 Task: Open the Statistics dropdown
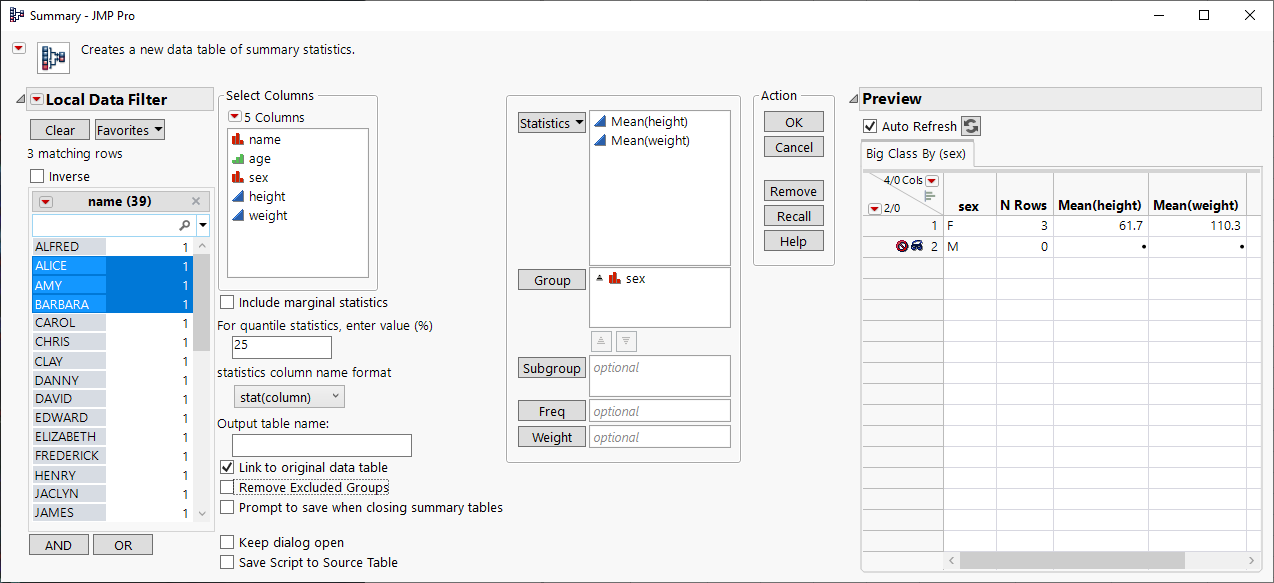(551, 123)
